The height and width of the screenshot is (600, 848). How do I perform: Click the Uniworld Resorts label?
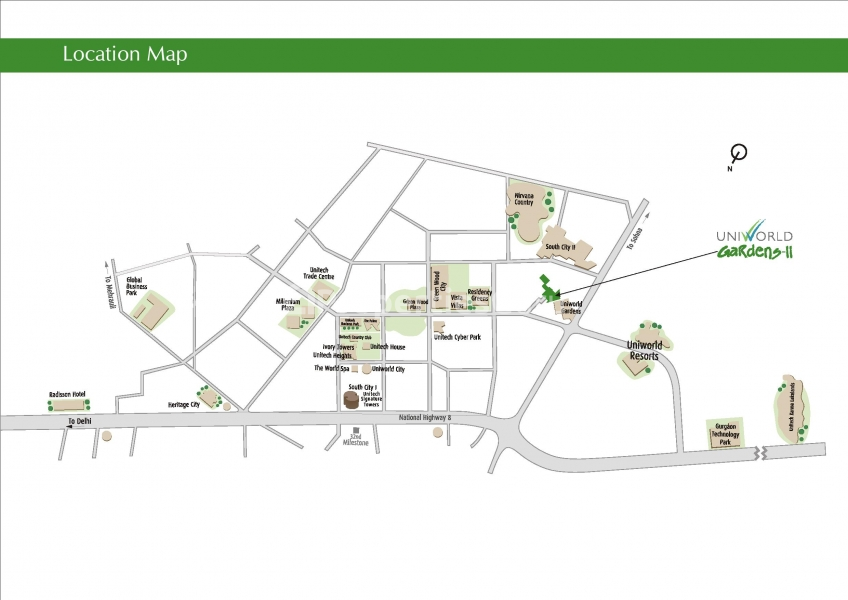644,351
